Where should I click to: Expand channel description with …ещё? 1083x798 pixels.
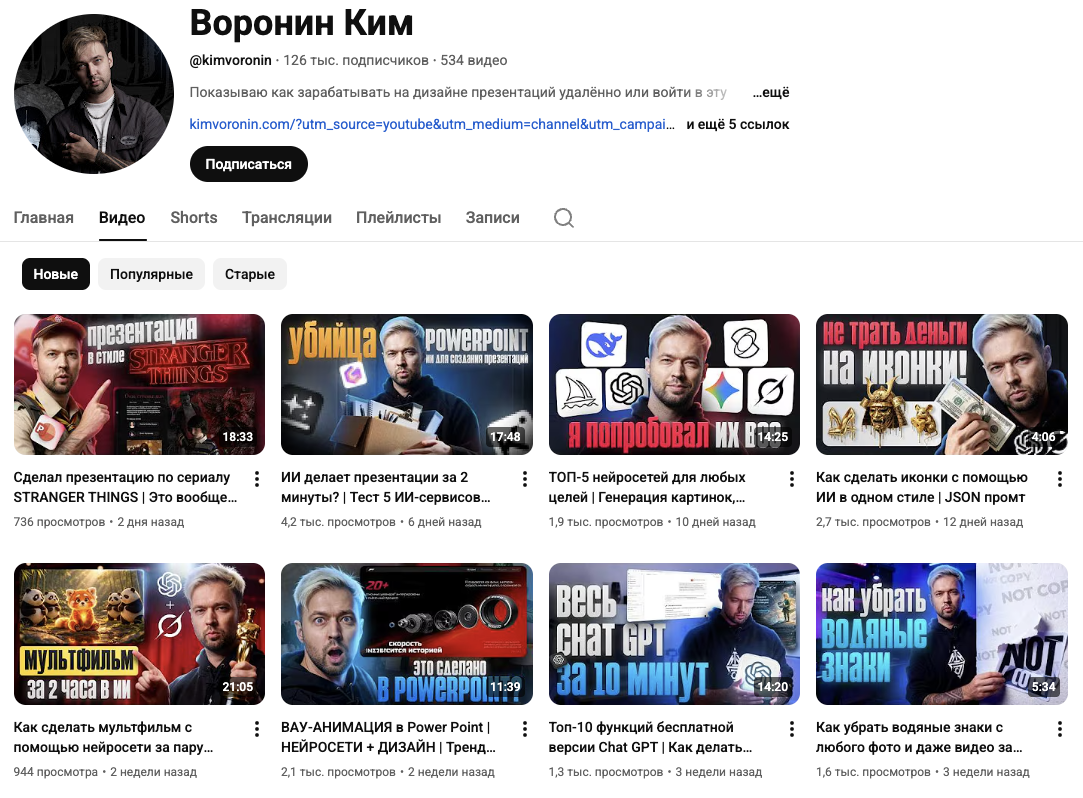[x=771, y=93]
